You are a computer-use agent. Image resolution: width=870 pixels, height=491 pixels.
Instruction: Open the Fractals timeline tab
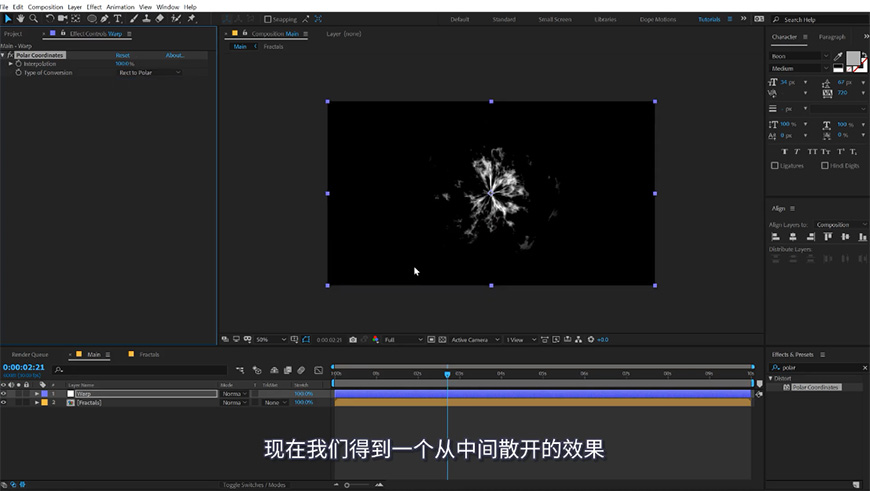149,354
